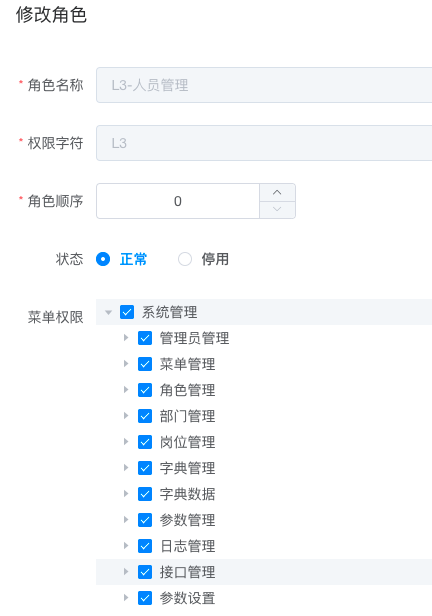Click the 角色顺序 form label
This screenshot has height=616, width=432.
tap(55, 201)
